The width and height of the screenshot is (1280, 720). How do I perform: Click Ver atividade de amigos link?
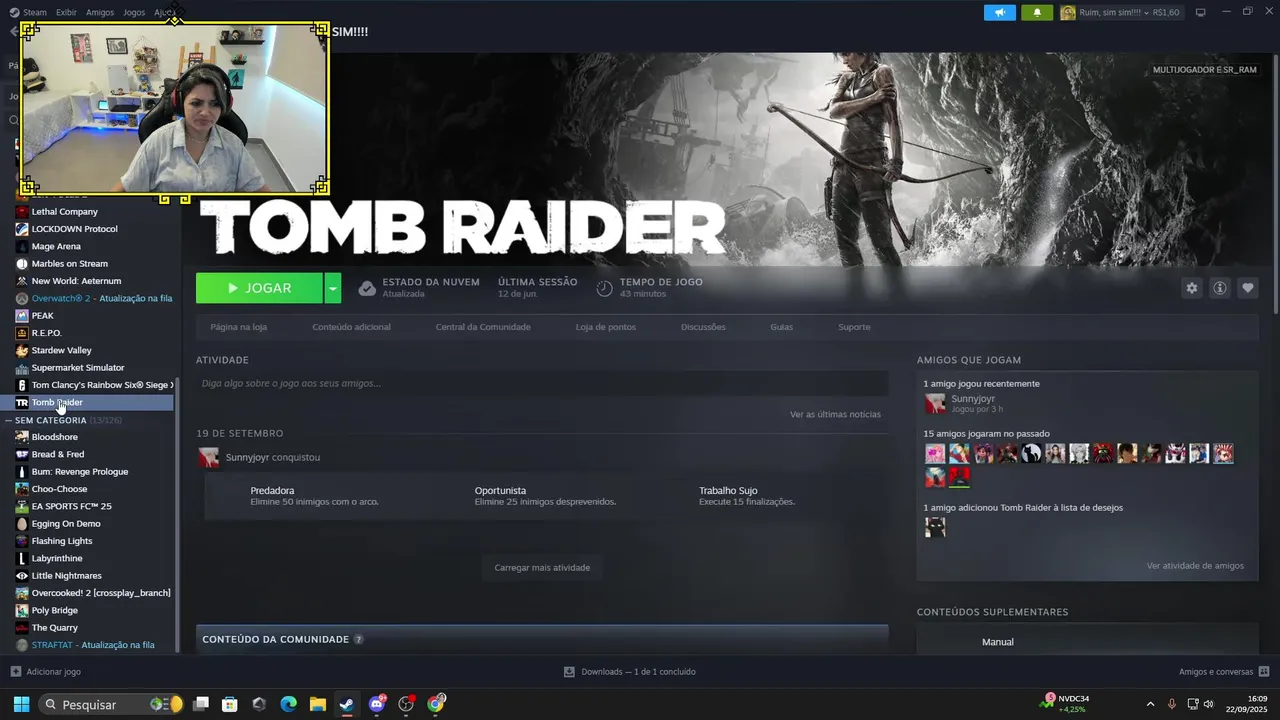[x=1195, y=565]
